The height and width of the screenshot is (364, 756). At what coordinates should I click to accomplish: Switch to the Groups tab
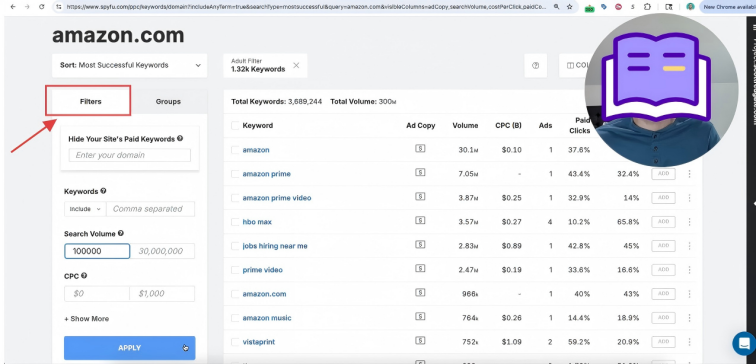pos(168,101)
